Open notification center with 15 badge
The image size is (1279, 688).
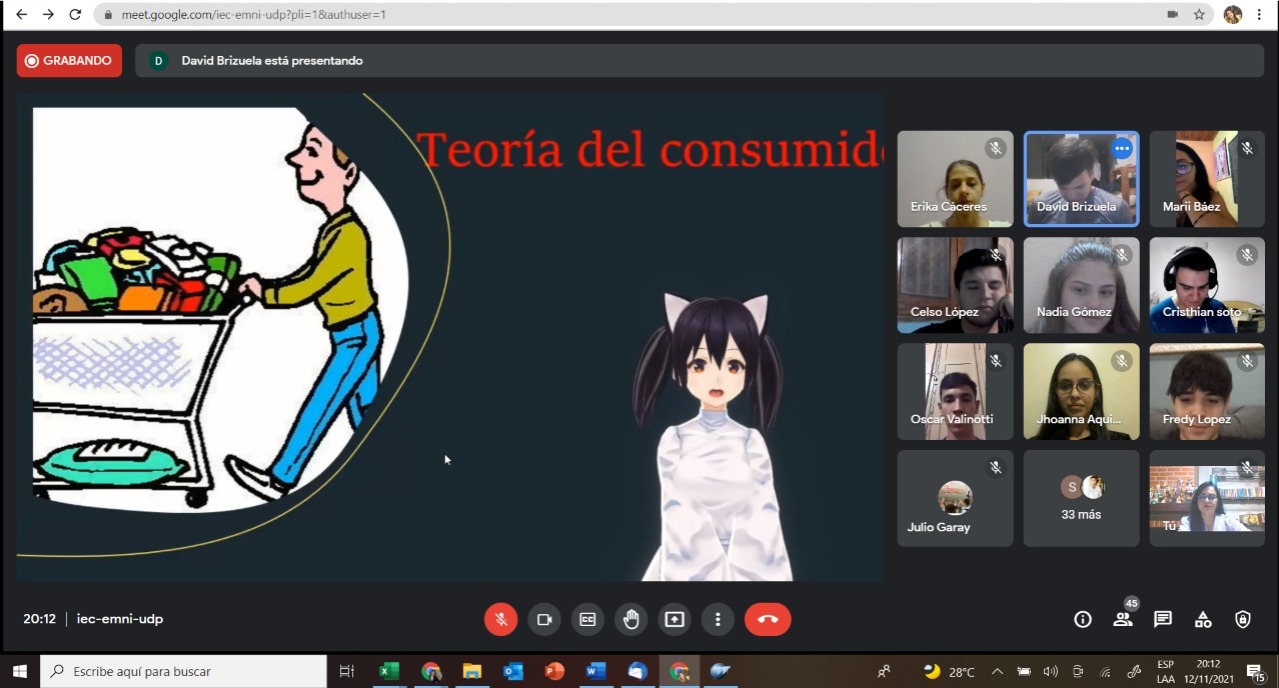click(x=1256, y=672)
